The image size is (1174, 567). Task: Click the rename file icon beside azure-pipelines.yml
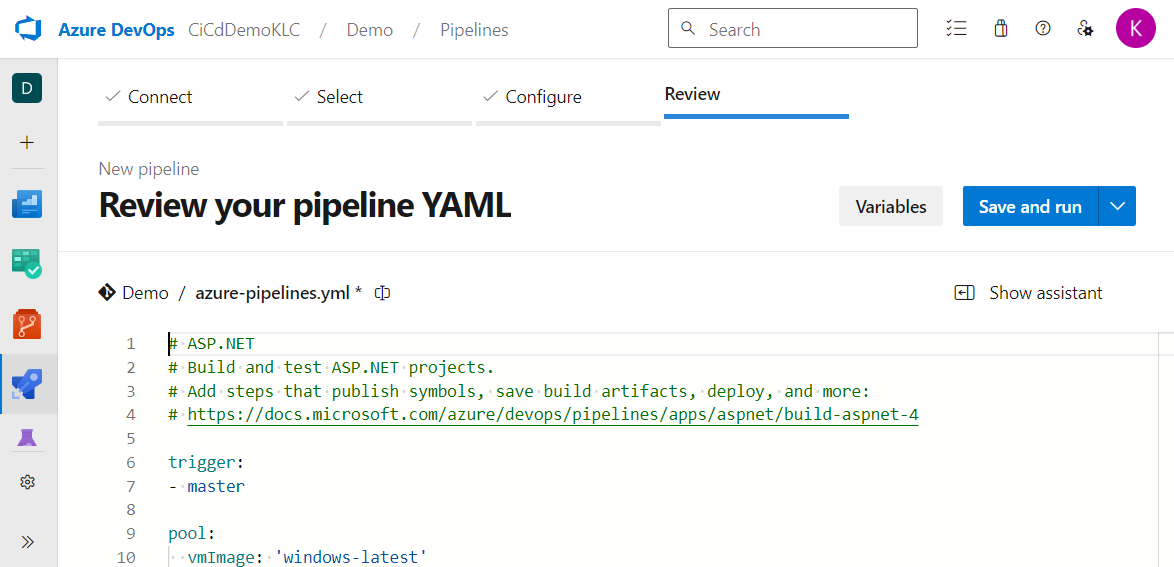[382, 293]
